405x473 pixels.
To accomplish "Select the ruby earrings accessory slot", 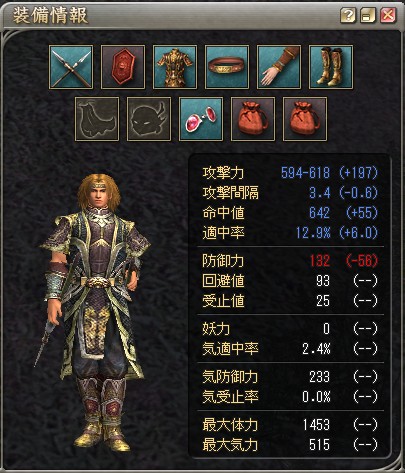I will tap(201, 119).
